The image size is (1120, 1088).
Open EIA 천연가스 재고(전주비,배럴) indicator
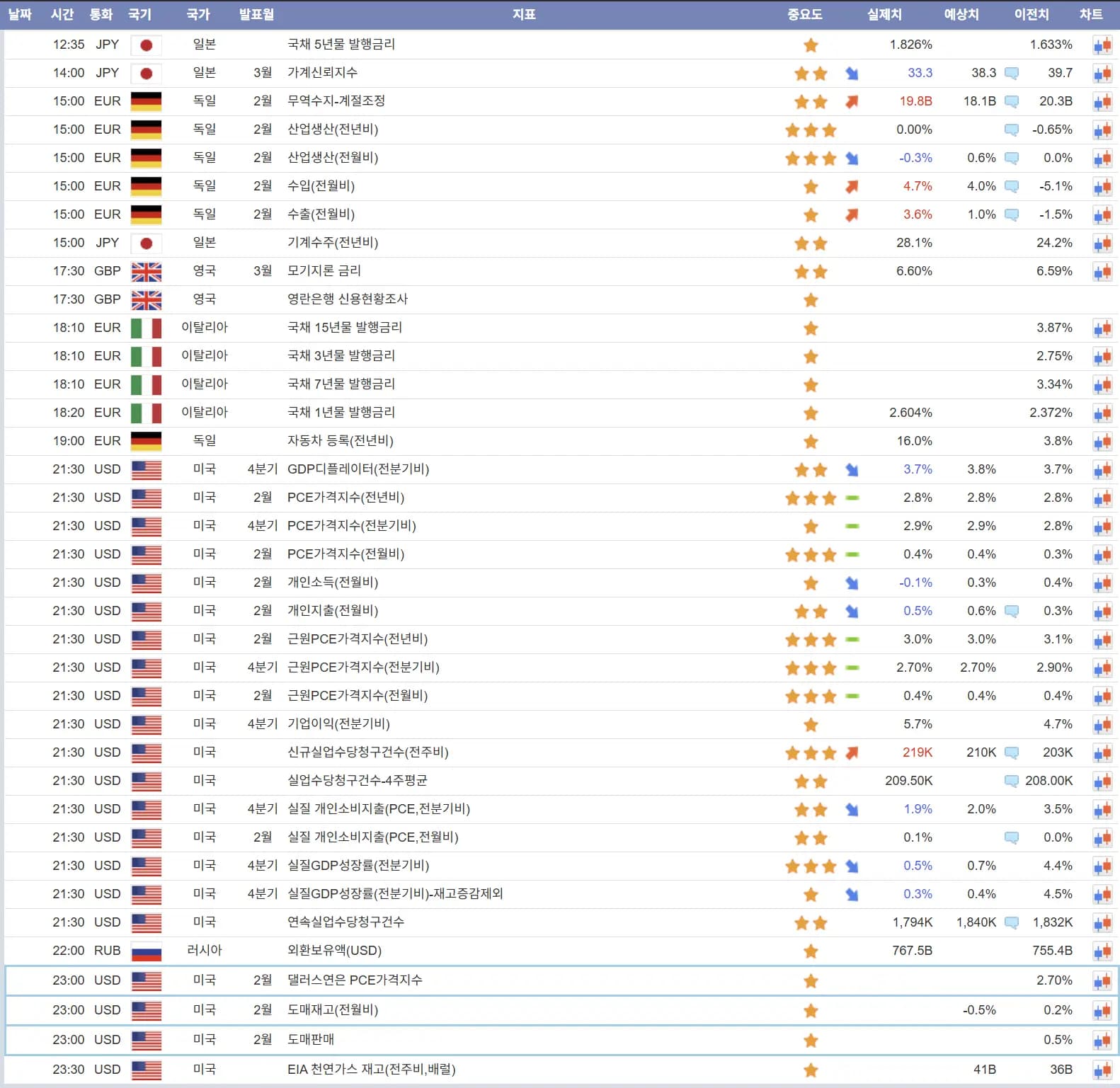click(x=371, y=1070)
